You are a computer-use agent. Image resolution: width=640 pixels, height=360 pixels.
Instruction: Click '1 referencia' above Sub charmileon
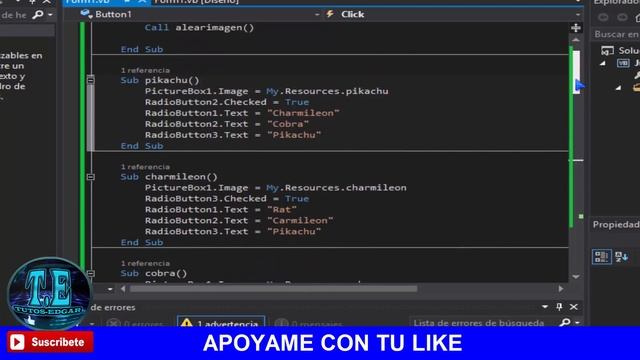coord(145,167)
